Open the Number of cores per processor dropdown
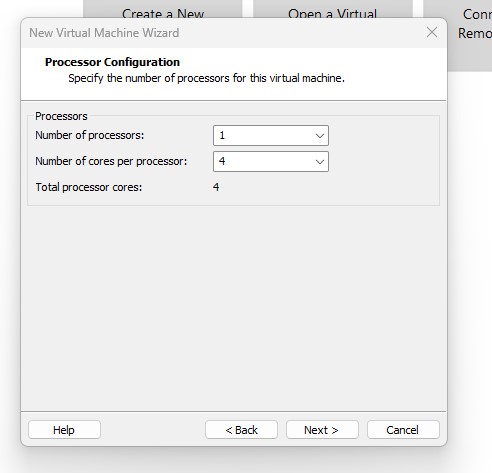The height and width of the screenshot is (473, 492). coord(271,162)
